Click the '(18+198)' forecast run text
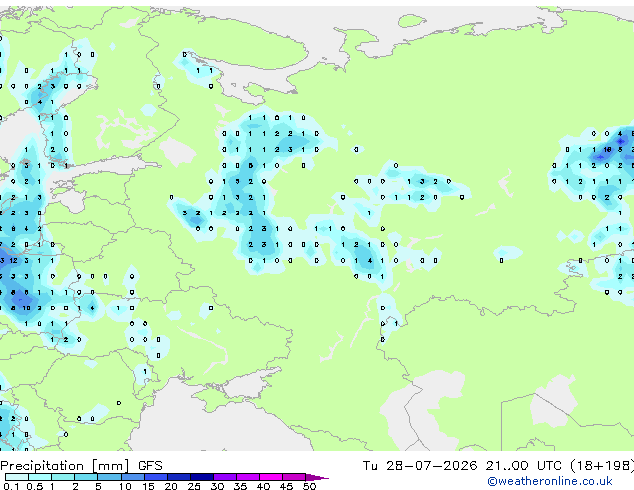The height and width of the screenshot is (490, 634). 602,466
